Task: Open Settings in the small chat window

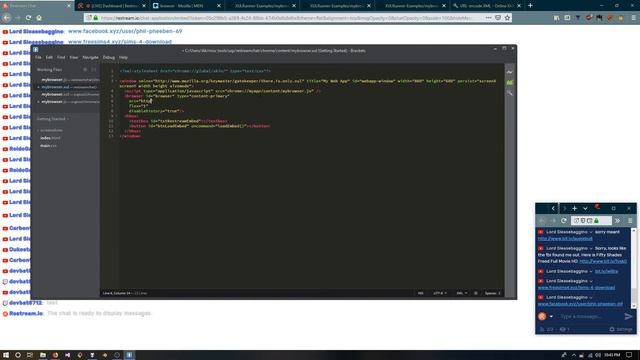Action: (621, 329)
